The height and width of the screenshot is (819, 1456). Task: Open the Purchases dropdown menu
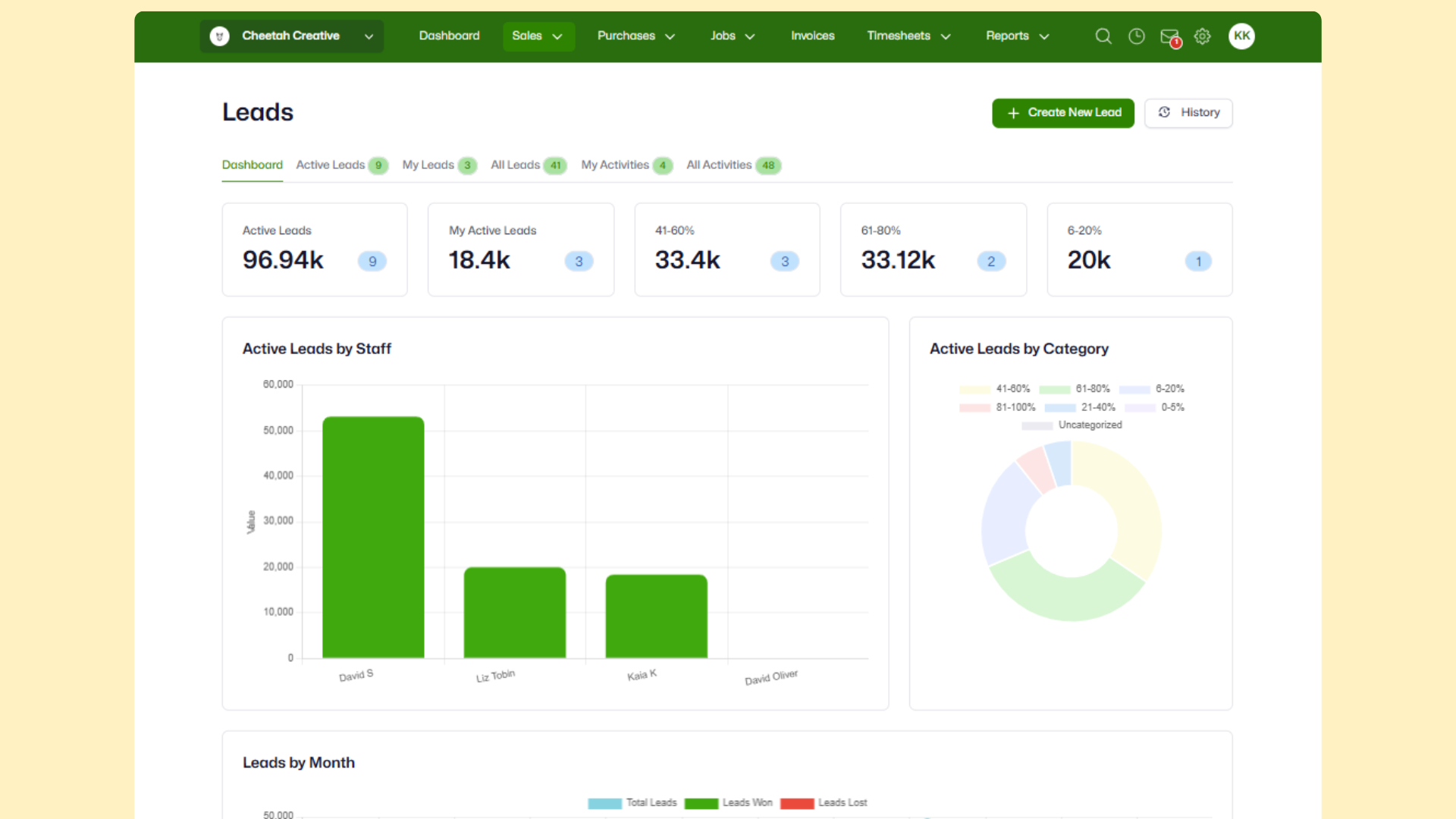click(x=635, y=36)
